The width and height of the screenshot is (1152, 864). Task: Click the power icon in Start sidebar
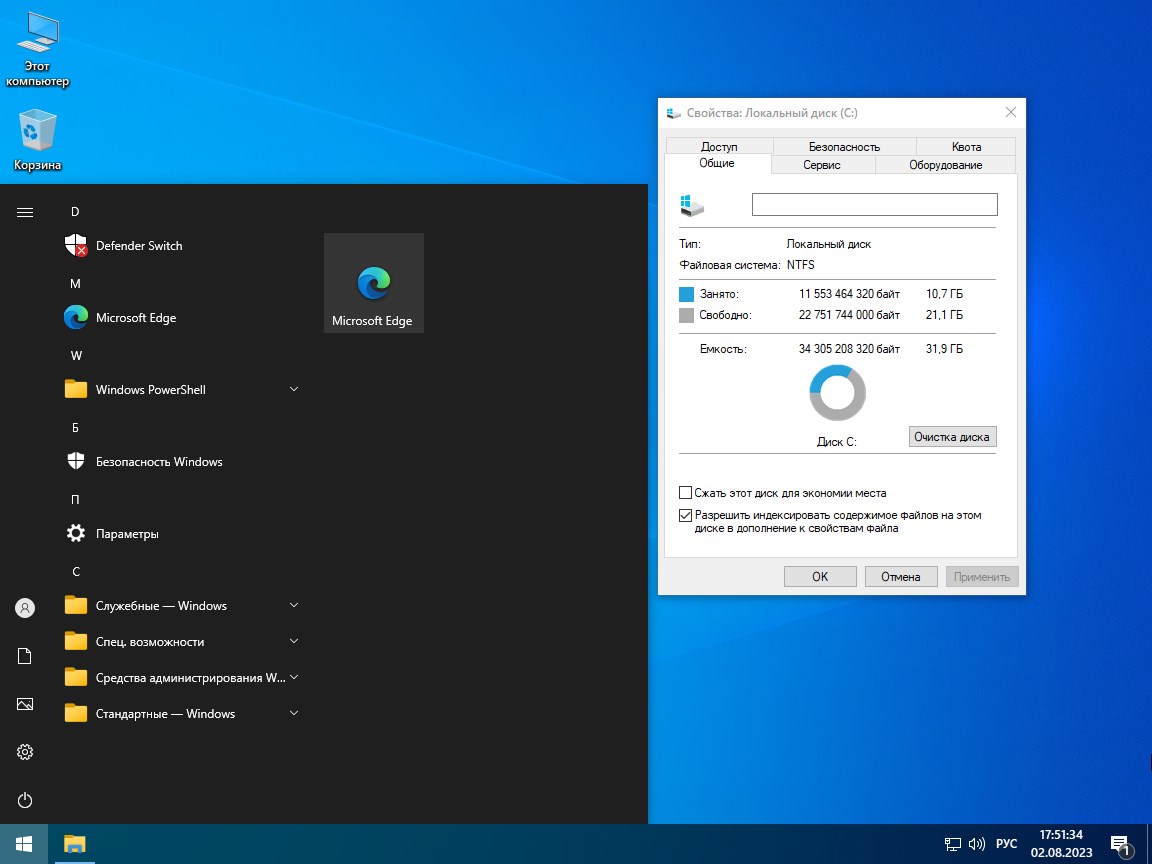click(x=24, y=800)
